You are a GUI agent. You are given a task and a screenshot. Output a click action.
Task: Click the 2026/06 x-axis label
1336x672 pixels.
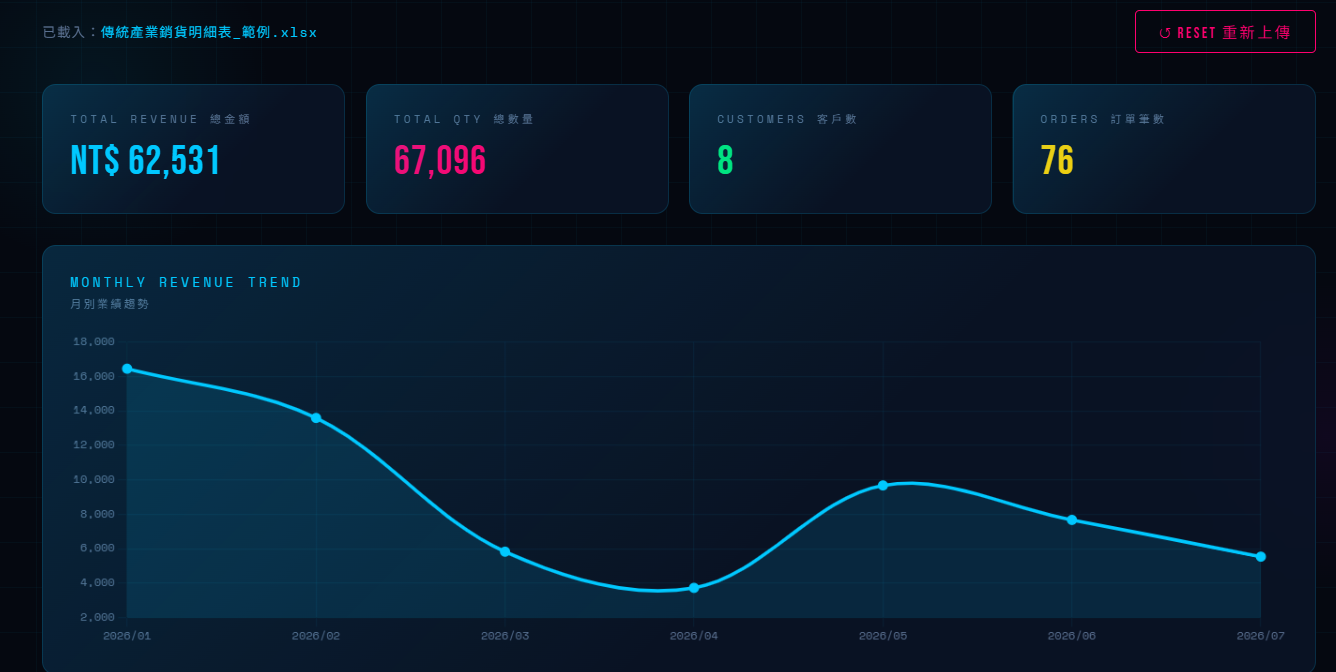click(1072, 636)
